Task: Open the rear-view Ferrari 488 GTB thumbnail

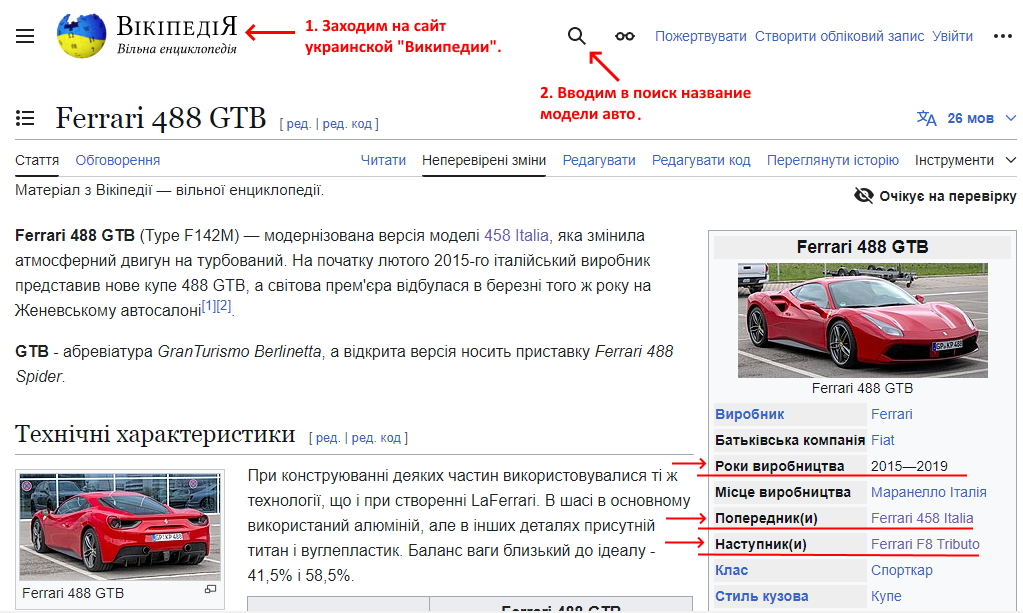Action: (120, 526)
